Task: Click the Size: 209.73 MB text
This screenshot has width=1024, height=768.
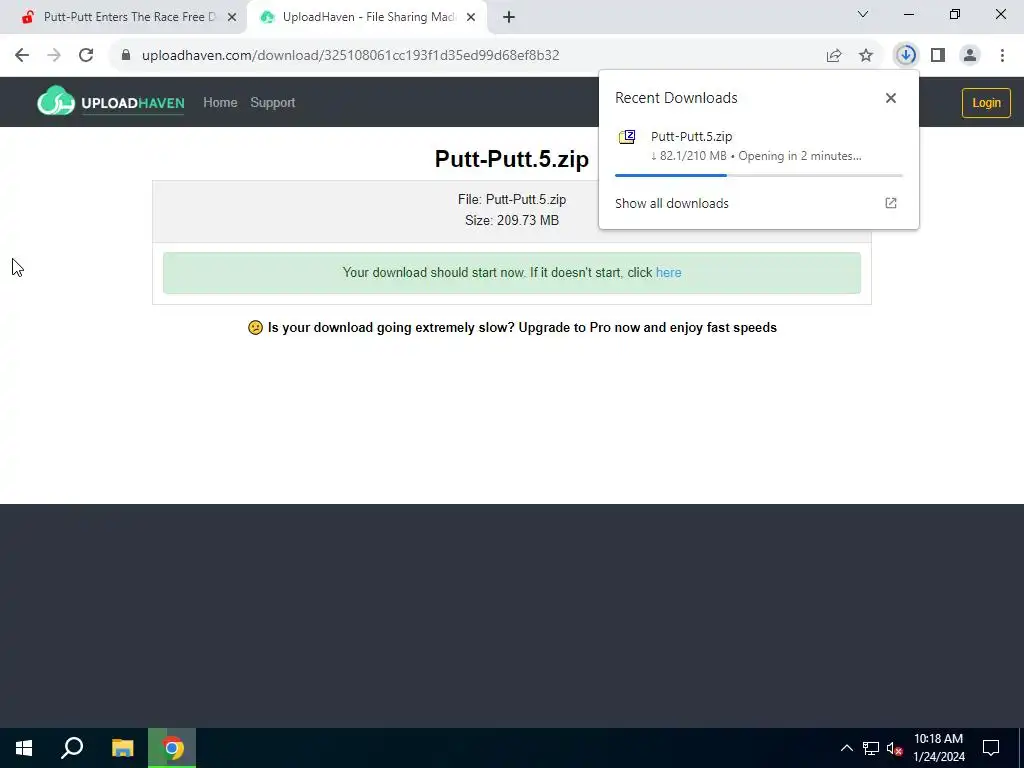Action: click(x=512, y=220)
